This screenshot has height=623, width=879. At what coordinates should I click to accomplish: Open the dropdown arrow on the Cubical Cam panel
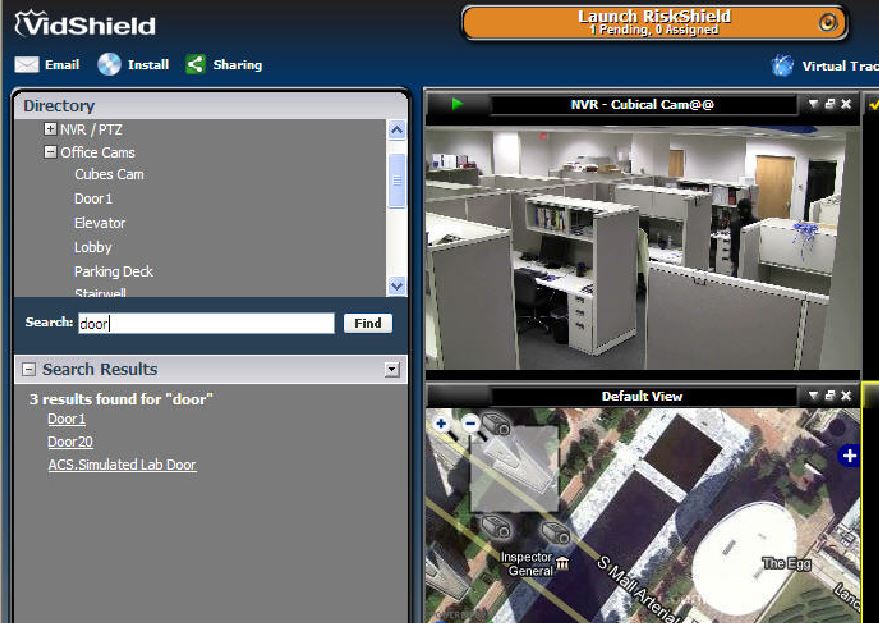click(813, 103)
